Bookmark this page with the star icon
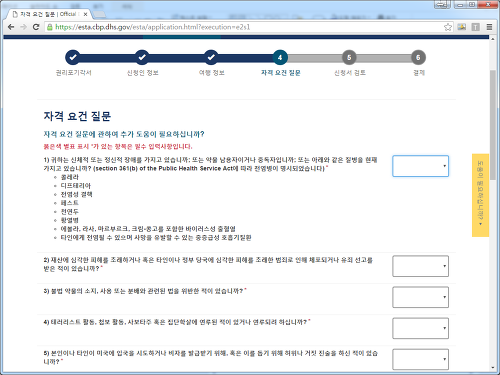This screenshot has height=375, width=500. click(x=448, y=27)
